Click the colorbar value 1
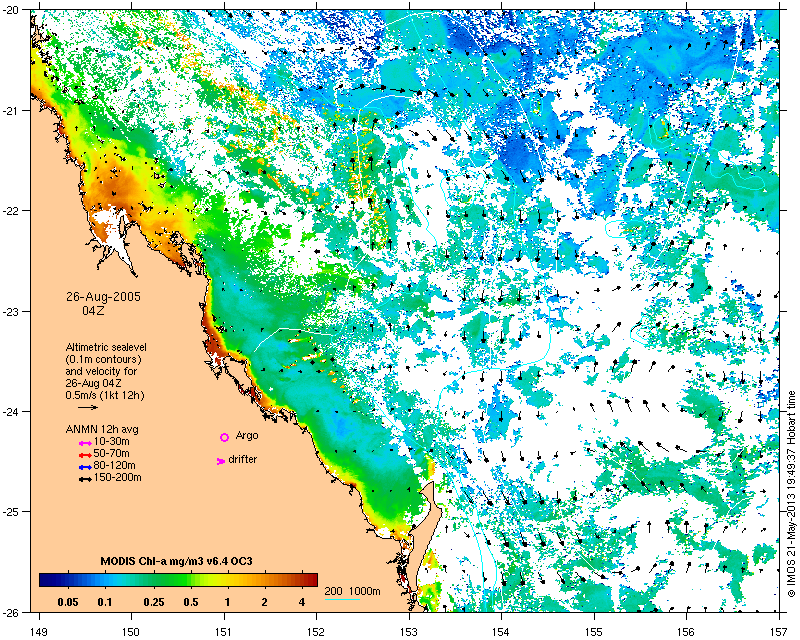800x640 pixels. (228, 603)
